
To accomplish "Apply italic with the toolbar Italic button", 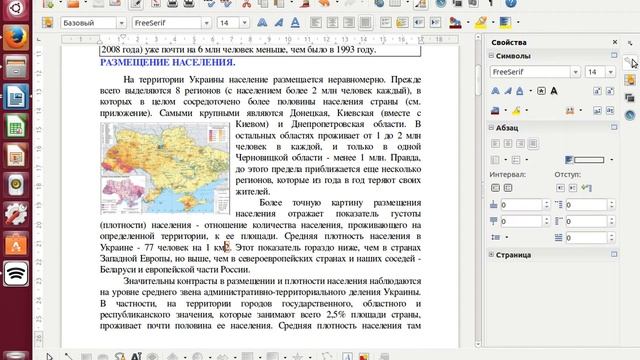I will [279, 22].
